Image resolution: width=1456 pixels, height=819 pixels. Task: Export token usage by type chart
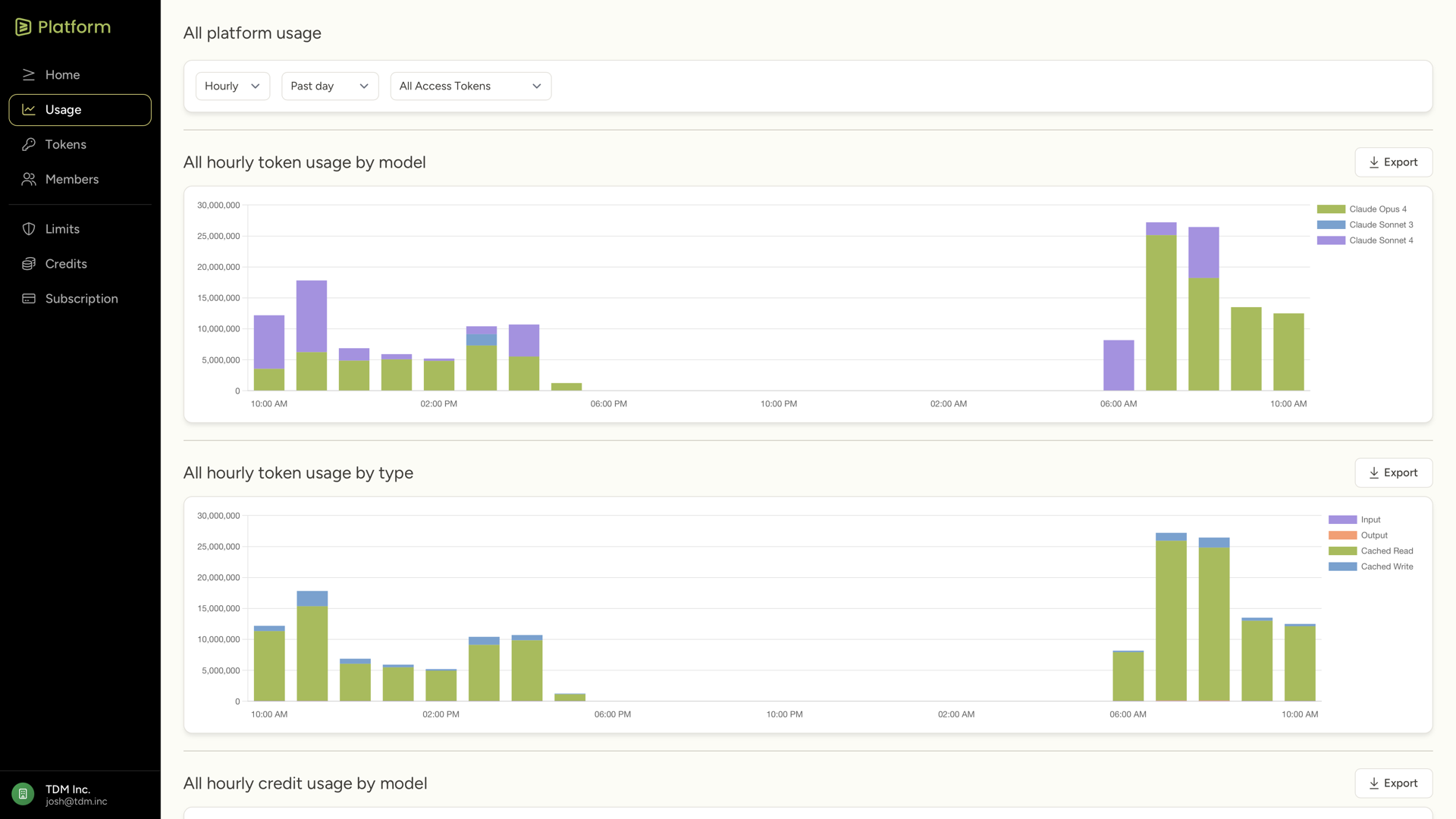(x=1393, y=473)
